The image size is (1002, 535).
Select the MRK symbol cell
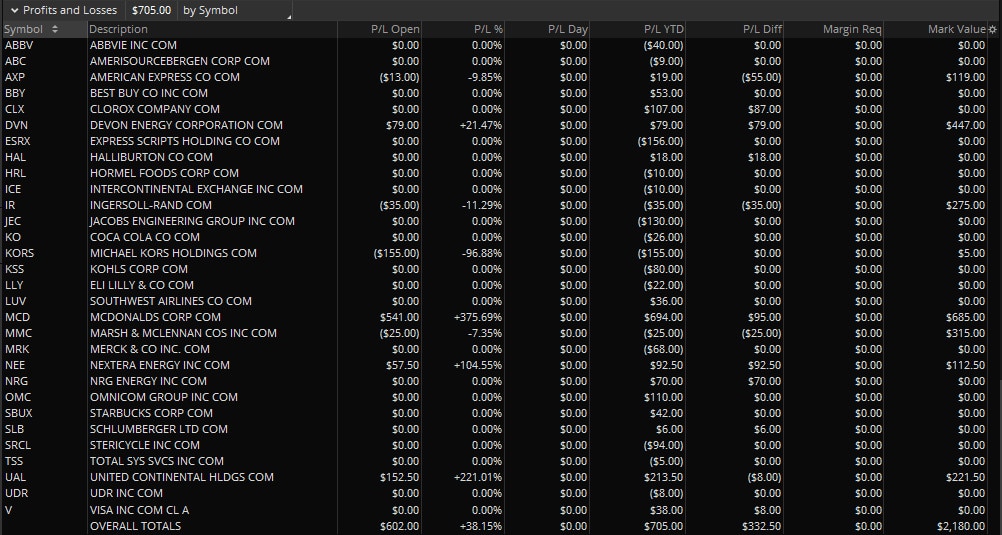pyautogui.click(x=17, y=349)
